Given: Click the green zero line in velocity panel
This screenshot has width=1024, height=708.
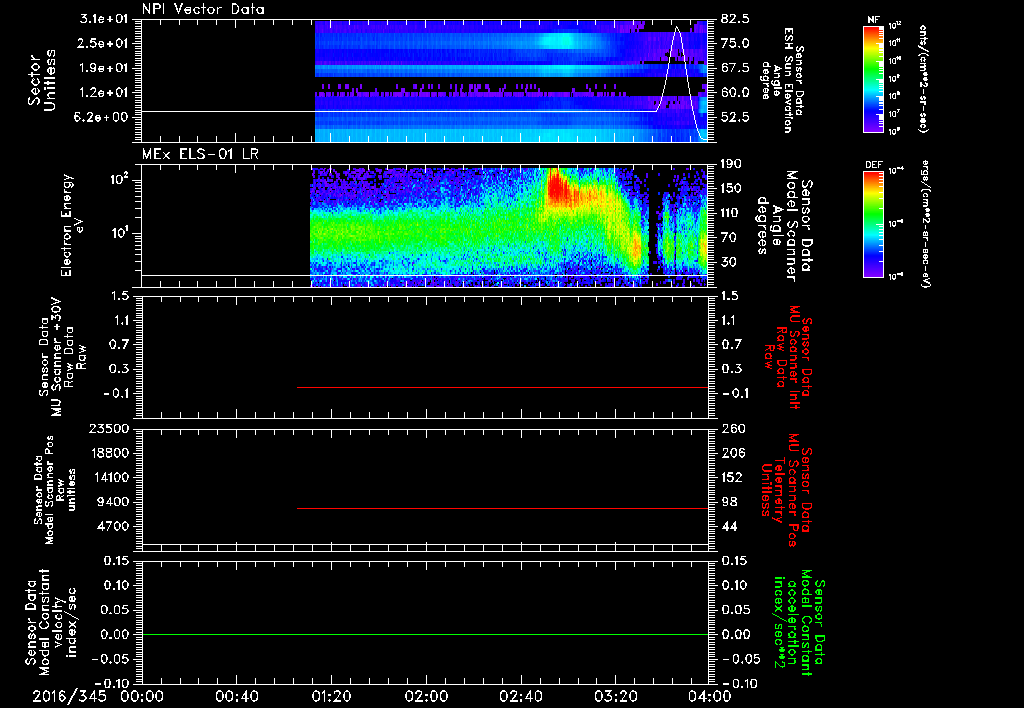Looking at the screenshot, I should [x=425, y=634].
